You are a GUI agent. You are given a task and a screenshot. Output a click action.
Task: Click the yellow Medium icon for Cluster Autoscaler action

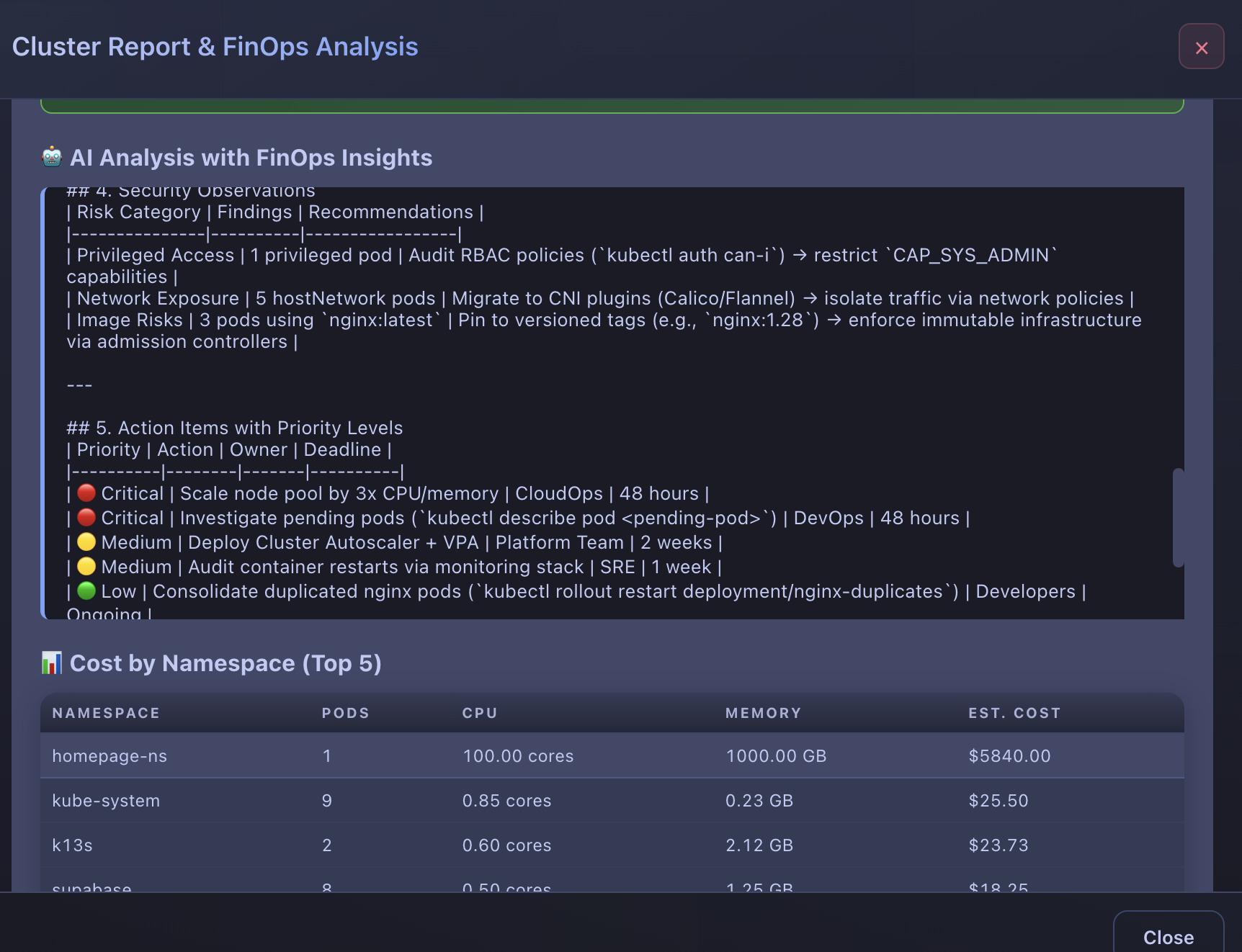86,542
